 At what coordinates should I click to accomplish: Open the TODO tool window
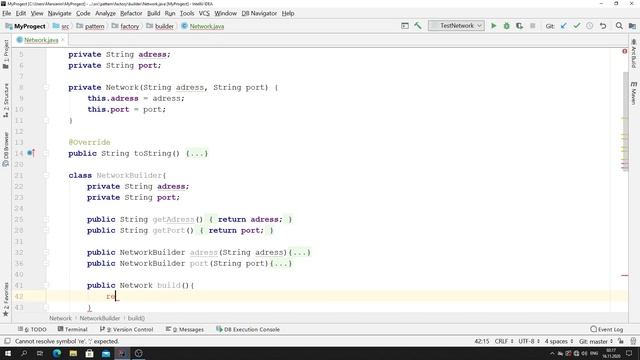click(x=32, y=329)
